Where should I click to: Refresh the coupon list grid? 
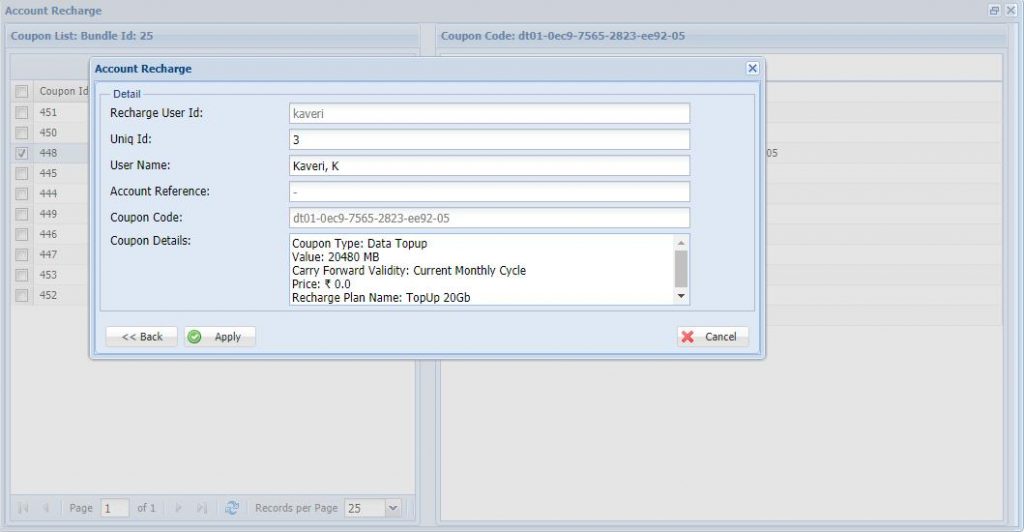tap(232, 508)
